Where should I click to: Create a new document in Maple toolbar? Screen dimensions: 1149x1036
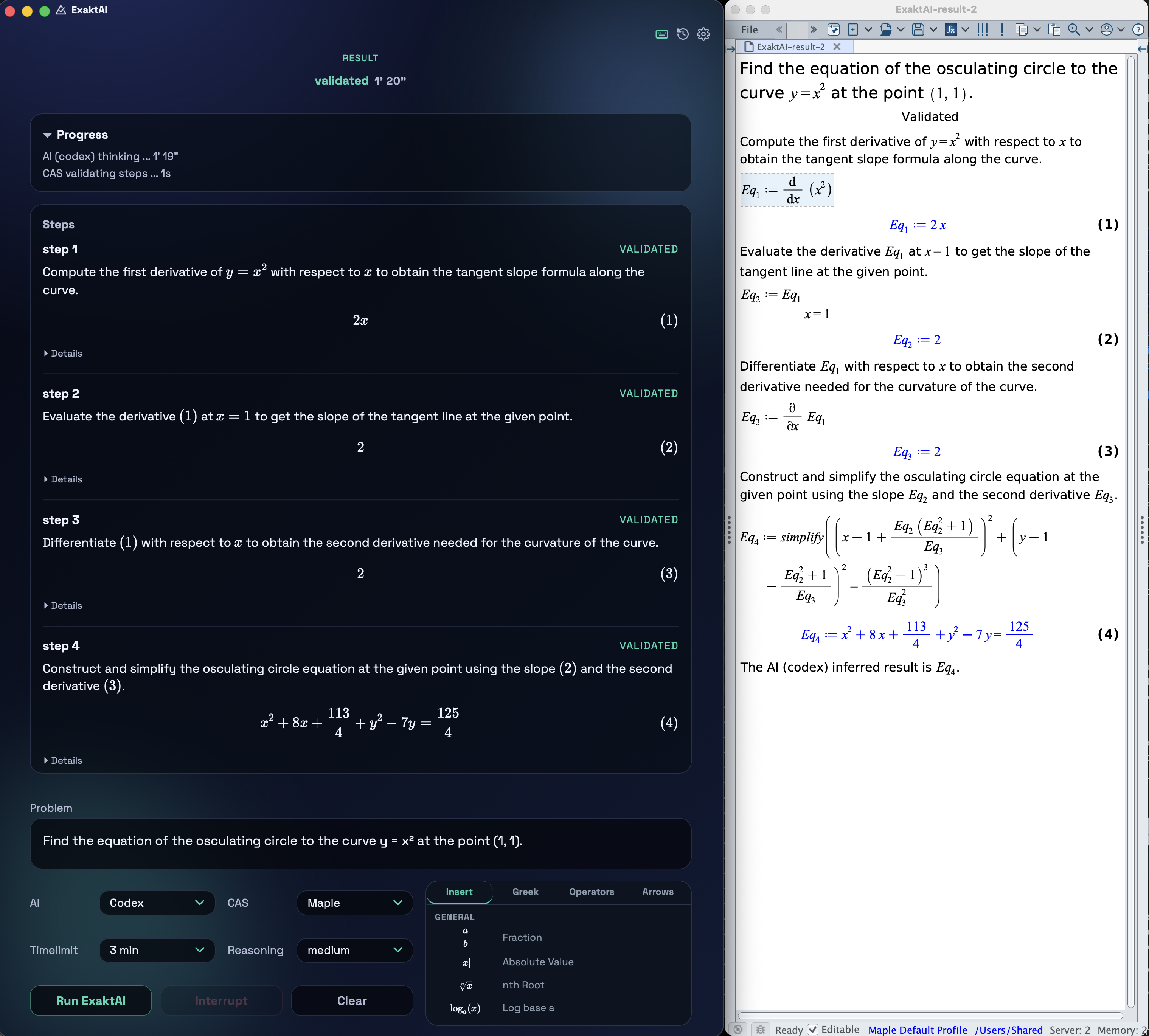(x=853, y=29)
